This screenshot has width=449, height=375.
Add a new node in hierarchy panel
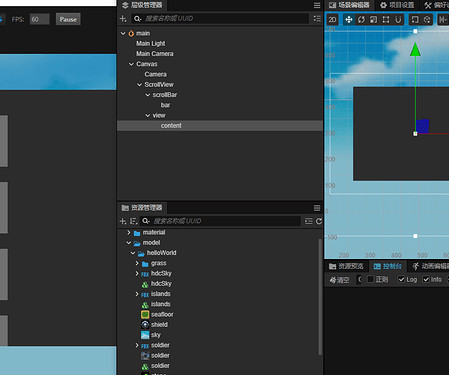point(123,19)
